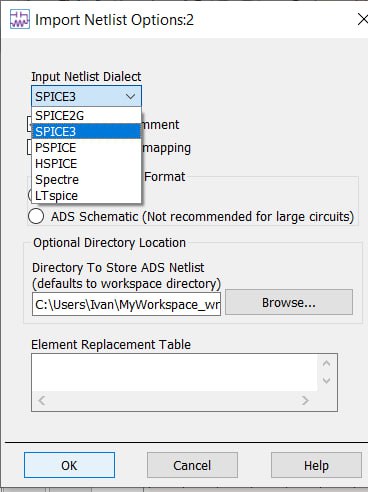This screenshot has height=492, width=368.
Task: Click the left arrow of the horizontal scrollbar
Action: click(42, 400)
